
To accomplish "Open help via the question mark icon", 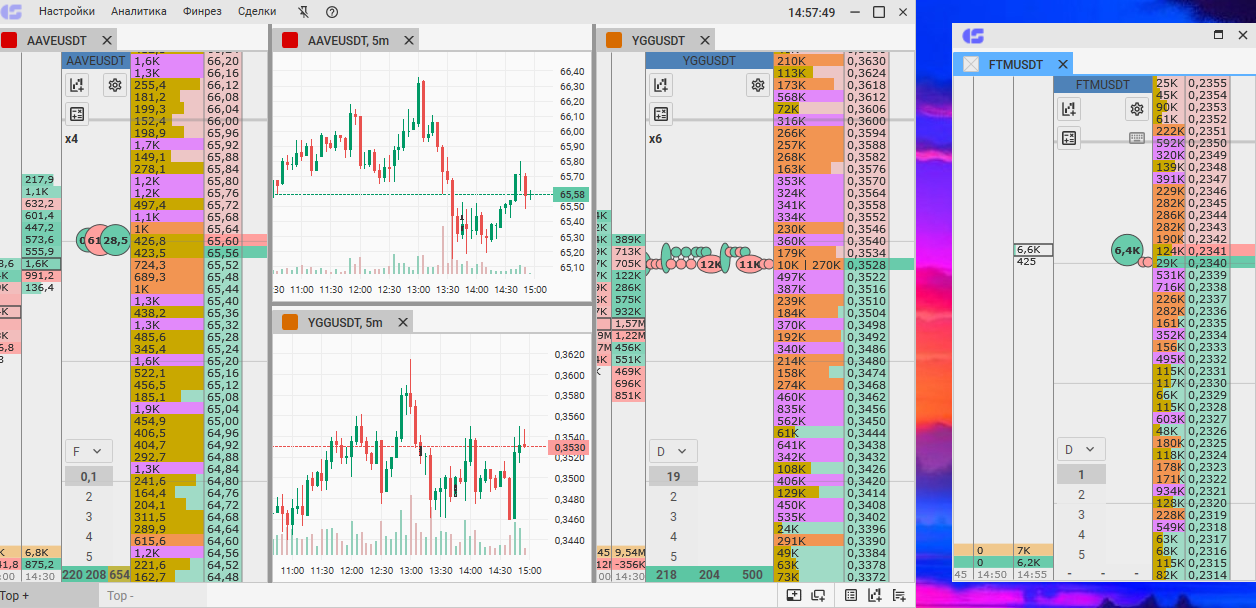I will pos(332,12).
